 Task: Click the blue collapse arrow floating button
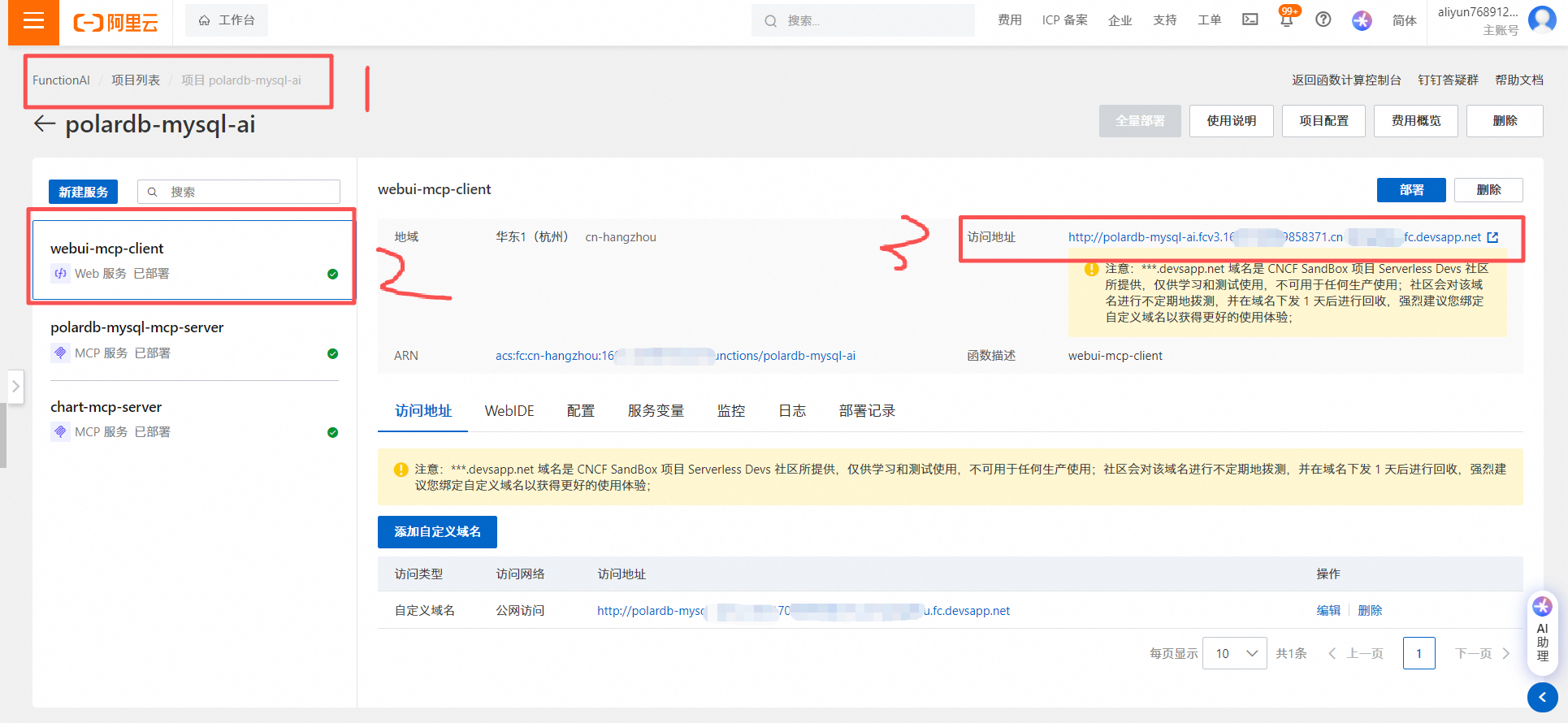tap(1542, 697)
